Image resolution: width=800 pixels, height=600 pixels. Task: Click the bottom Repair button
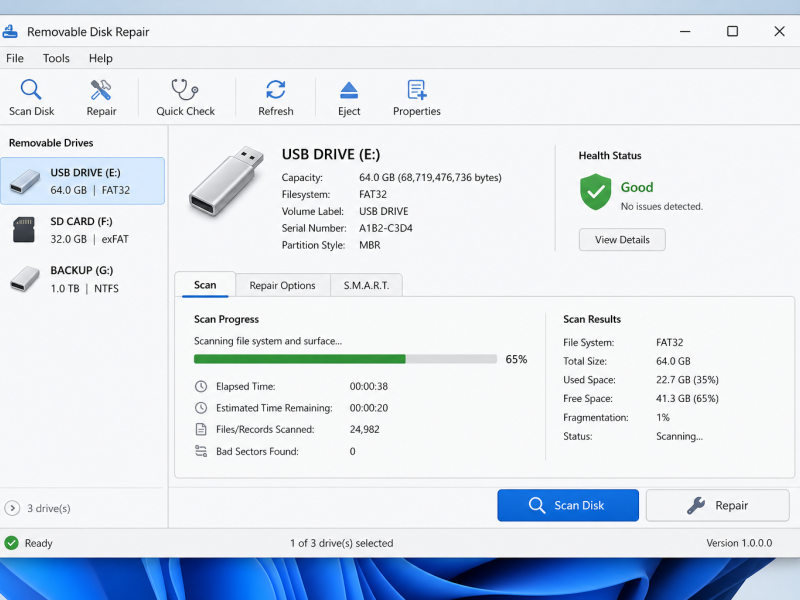pos(717,505)
